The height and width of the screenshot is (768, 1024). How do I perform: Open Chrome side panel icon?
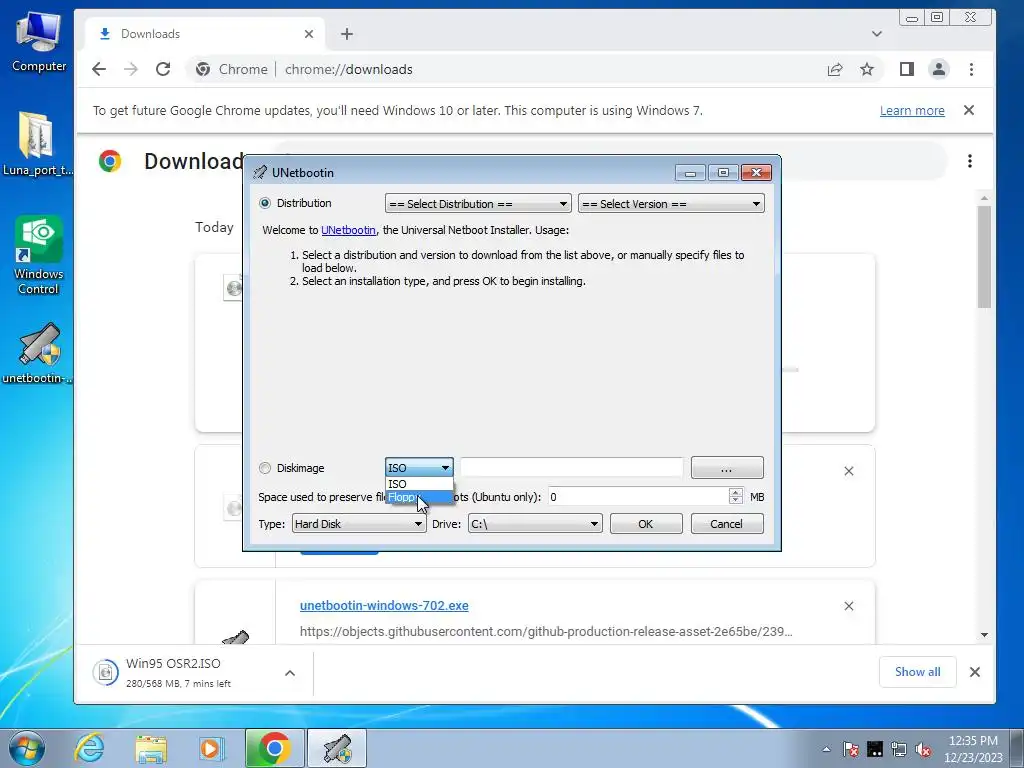coord(906,69)
